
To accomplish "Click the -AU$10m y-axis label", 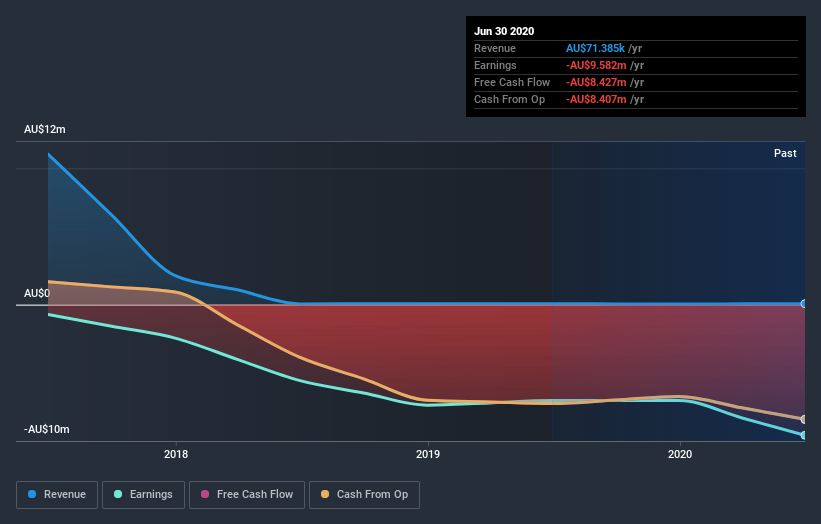I will click(47, 429).
